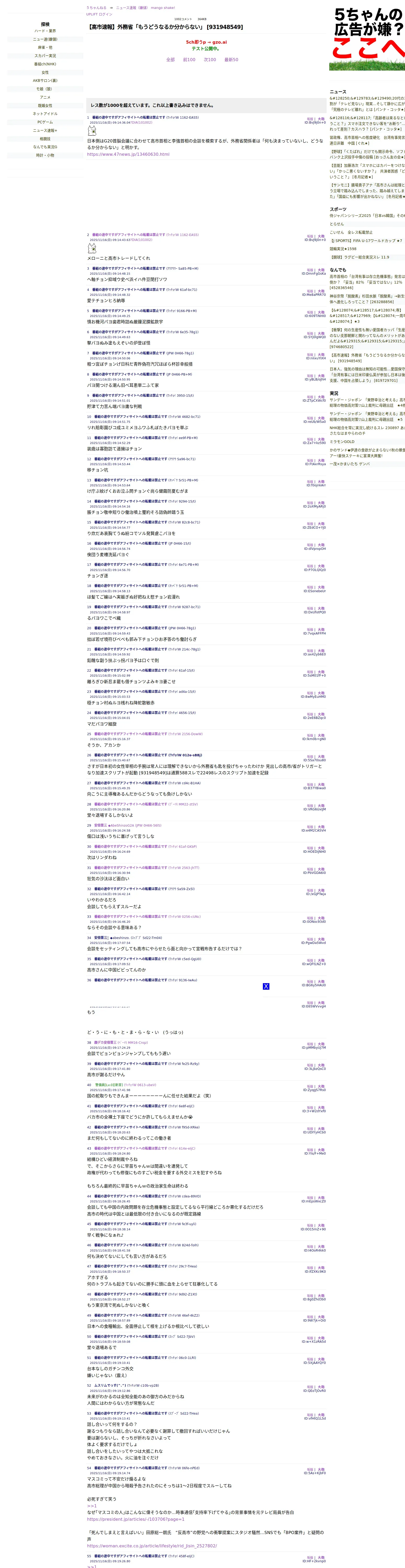
Task: Open 【サンモニ】膳場貴子アナ sidebar thread
Action: tap(367, 191)
